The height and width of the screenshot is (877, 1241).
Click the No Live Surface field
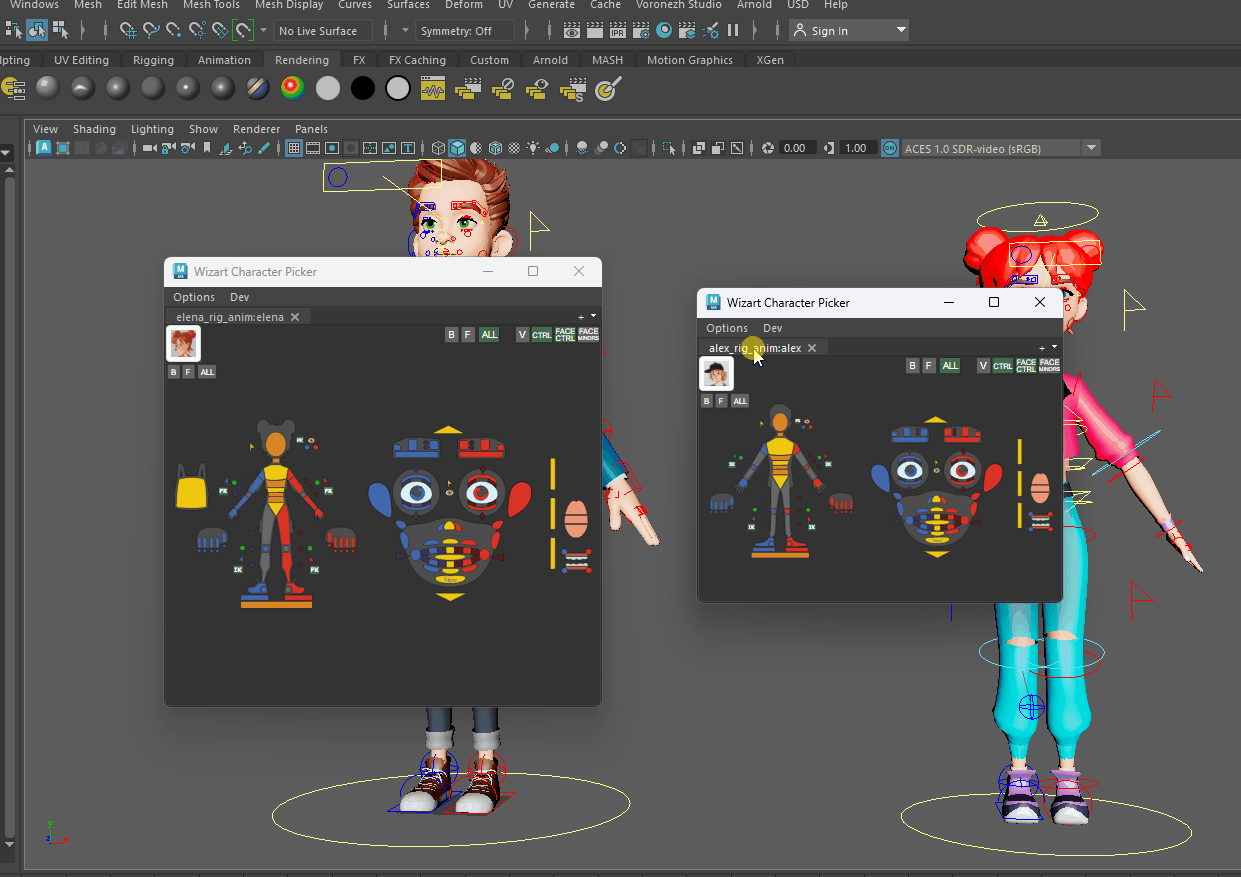pyautogui.click(x=323, y=31)
